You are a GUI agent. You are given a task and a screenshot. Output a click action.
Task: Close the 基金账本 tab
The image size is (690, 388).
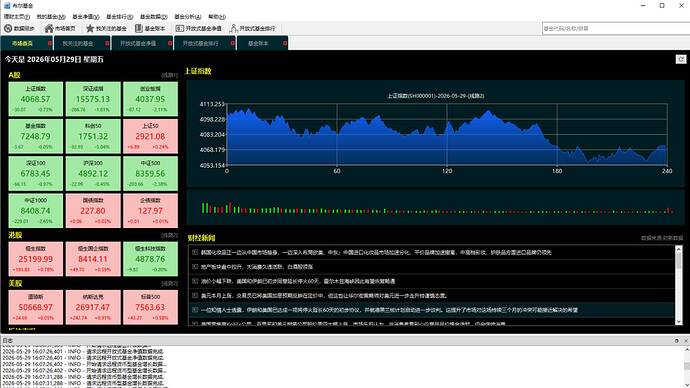285,43
